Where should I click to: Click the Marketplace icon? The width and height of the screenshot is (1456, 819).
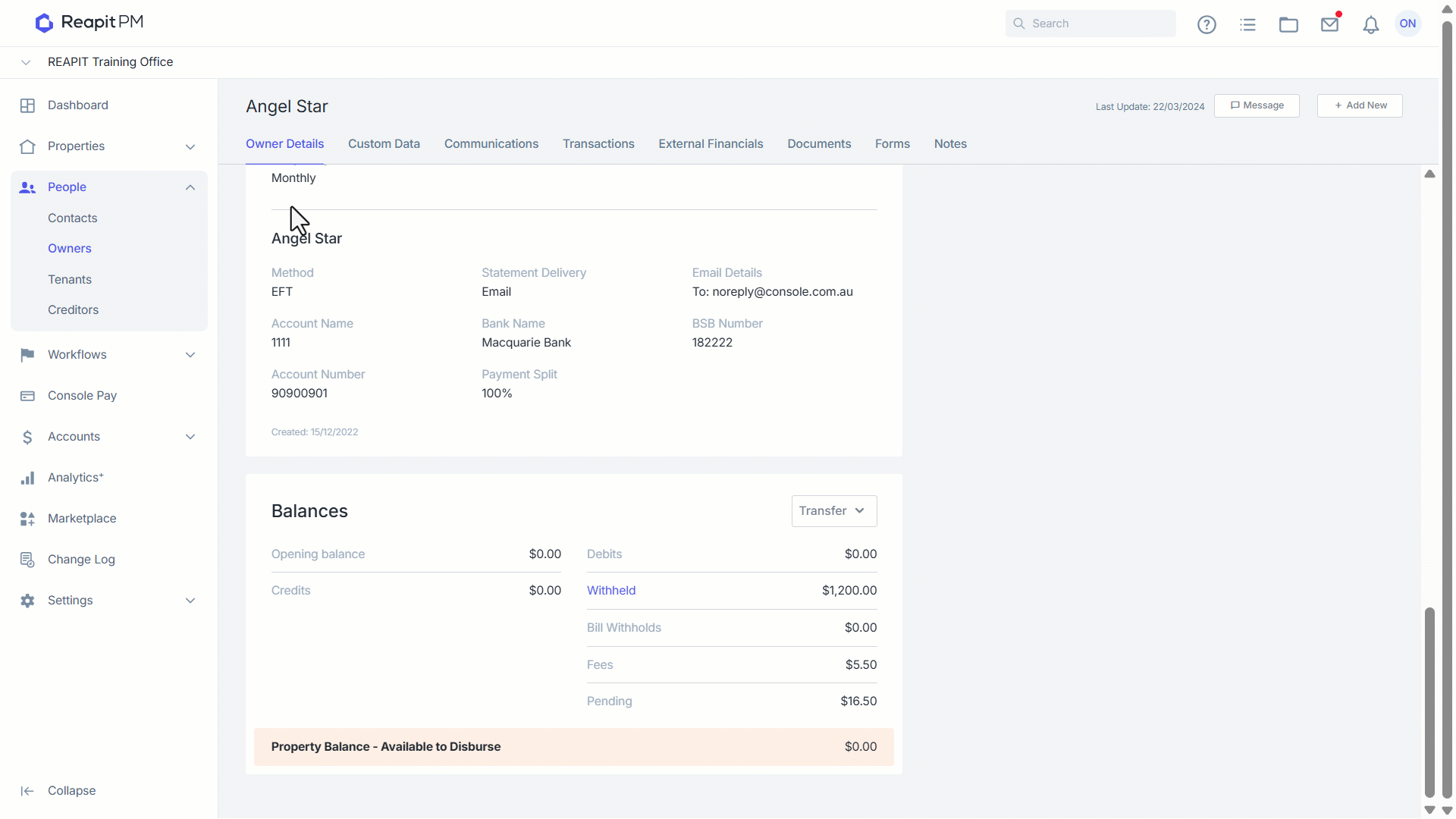click(27, 519)
